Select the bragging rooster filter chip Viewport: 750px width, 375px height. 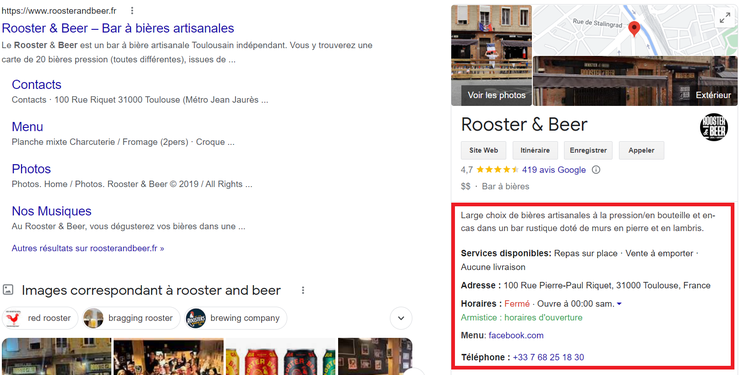[x=131, y=318]
